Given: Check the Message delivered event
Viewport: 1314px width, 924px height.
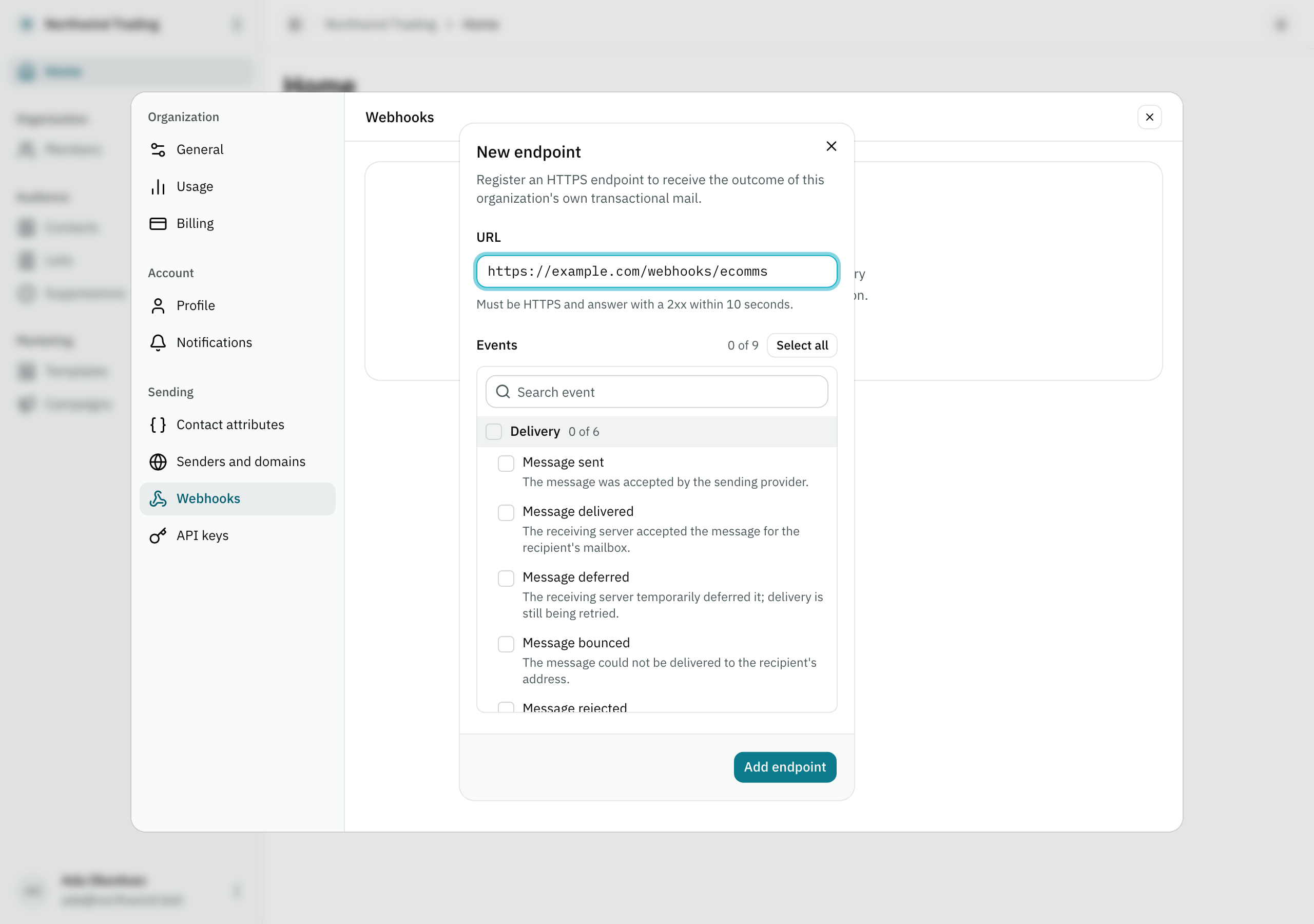Looking at the screenshot, I should pos(506,512).
